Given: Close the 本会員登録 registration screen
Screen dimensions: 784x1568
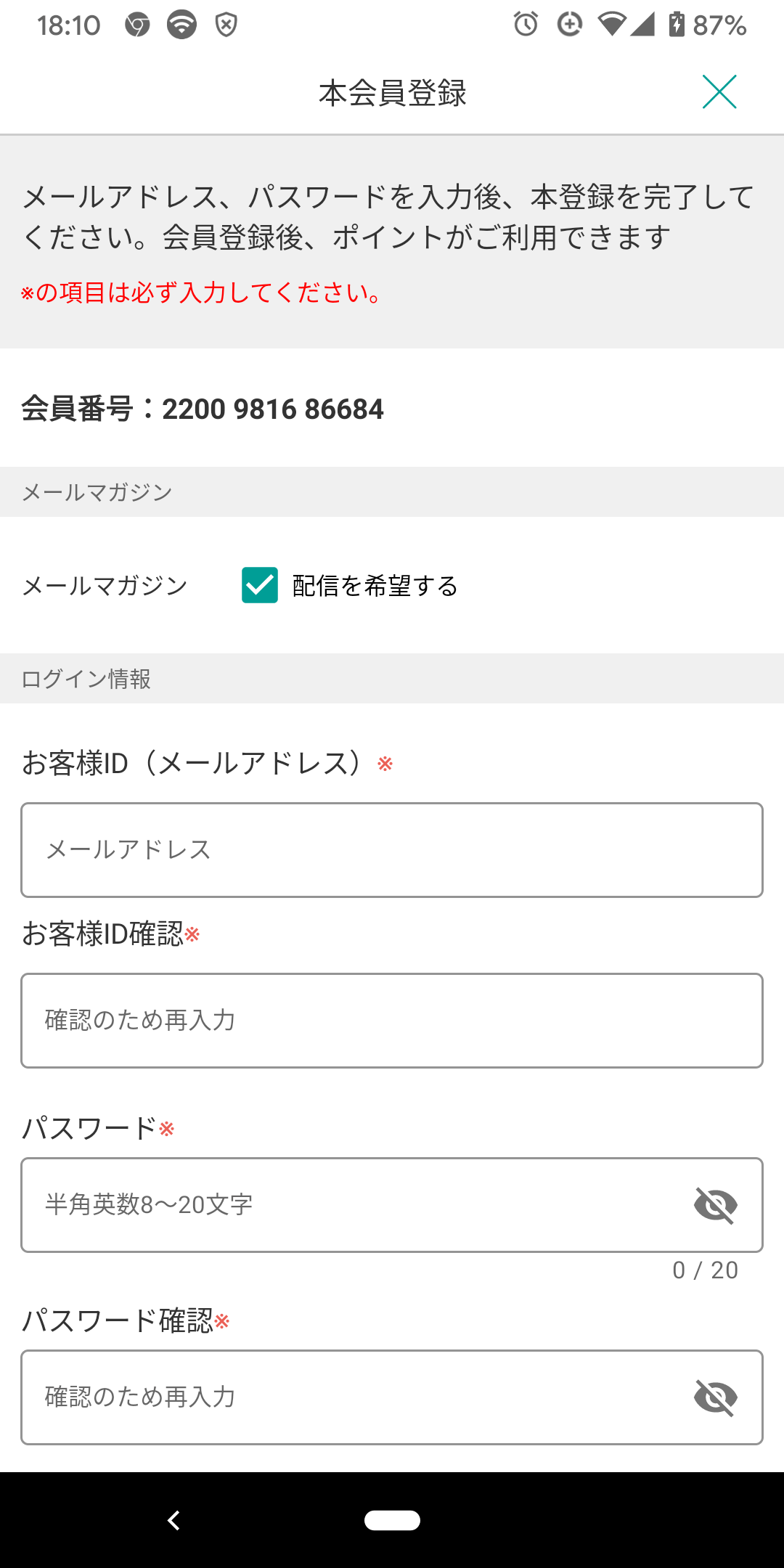Looking at the screenshot, I should pos(719,92).
